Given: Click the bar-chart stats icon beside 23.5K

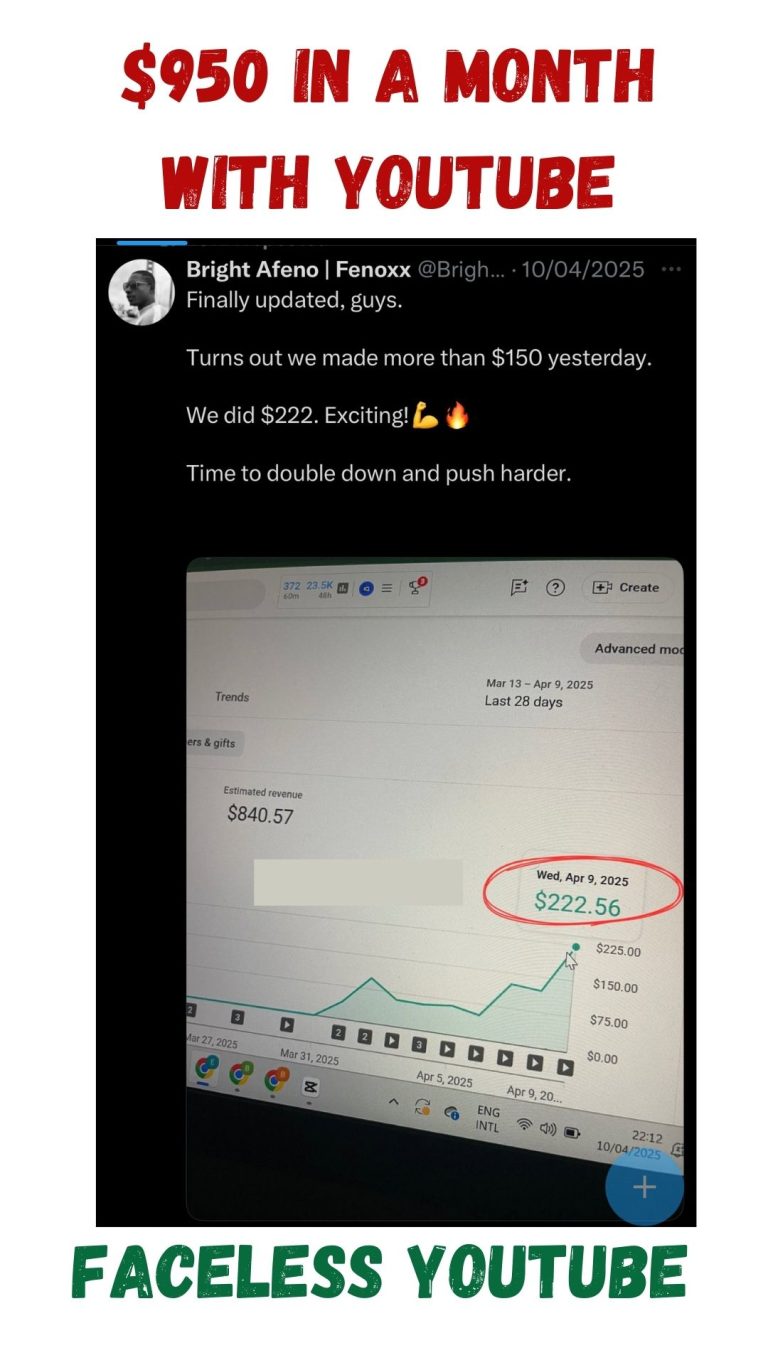Looking at the screenshot, I should coord(342,588).
